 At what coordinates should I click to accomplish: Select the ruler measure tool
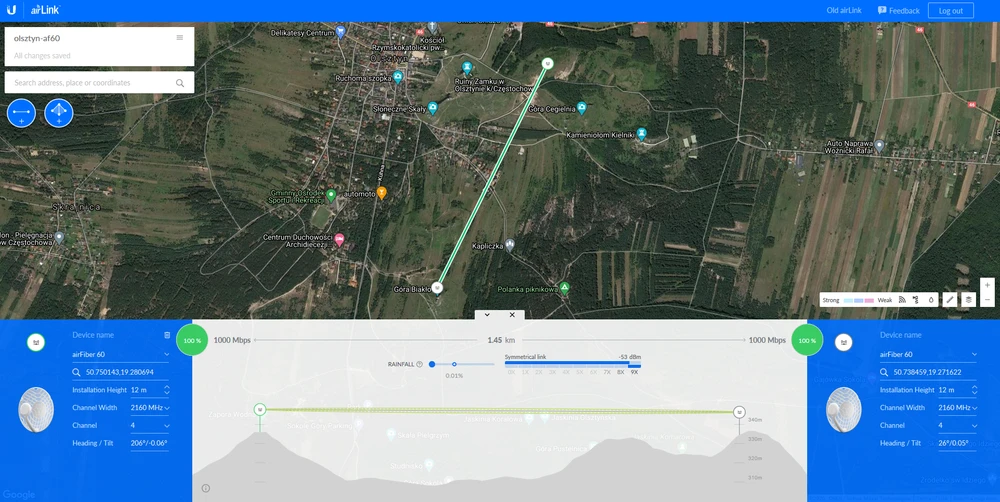pyautogui.click(x=950, y=299)
